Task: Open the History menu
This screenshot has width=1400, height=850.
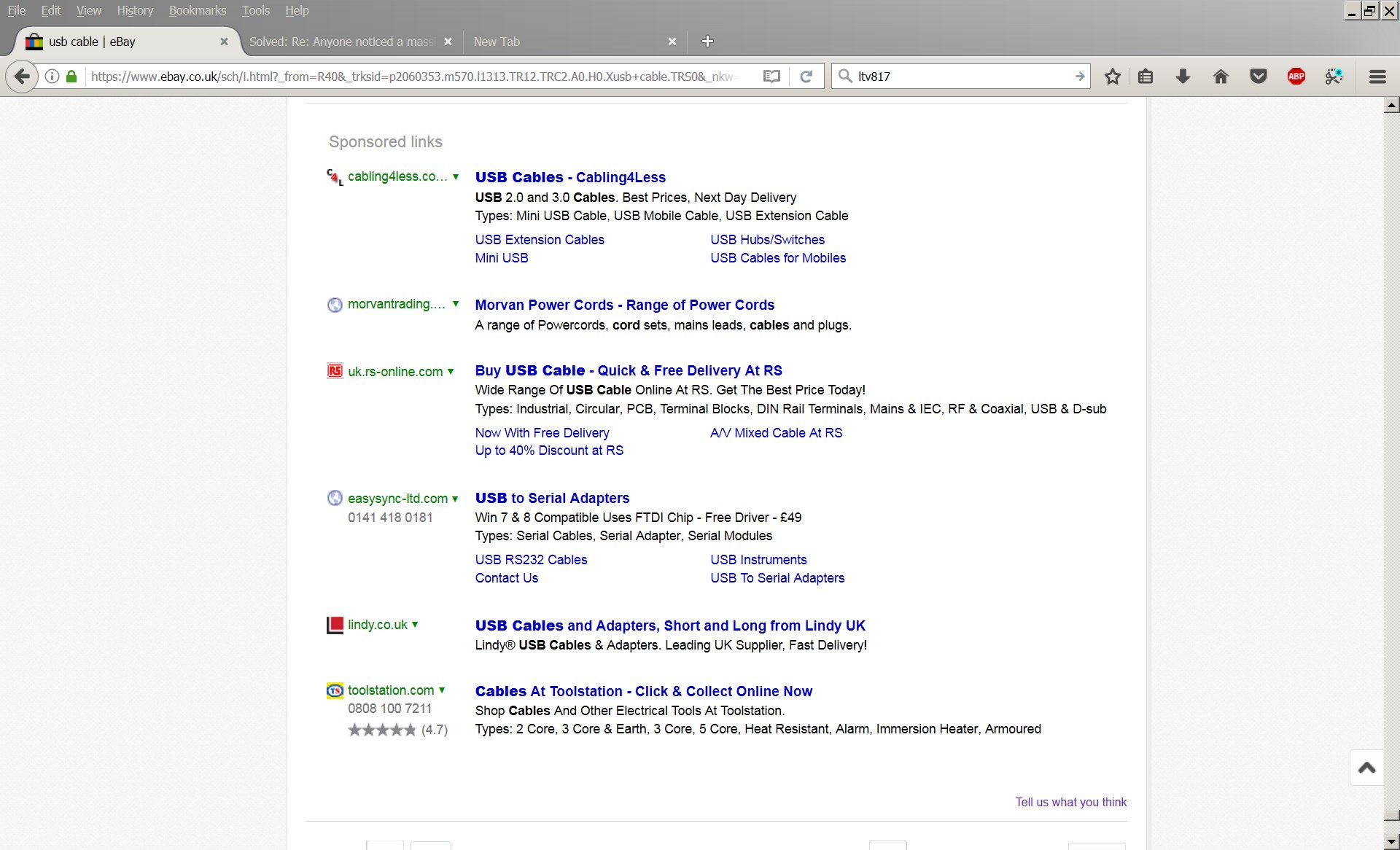Action: pyautogui.click(x=135, y=10)
